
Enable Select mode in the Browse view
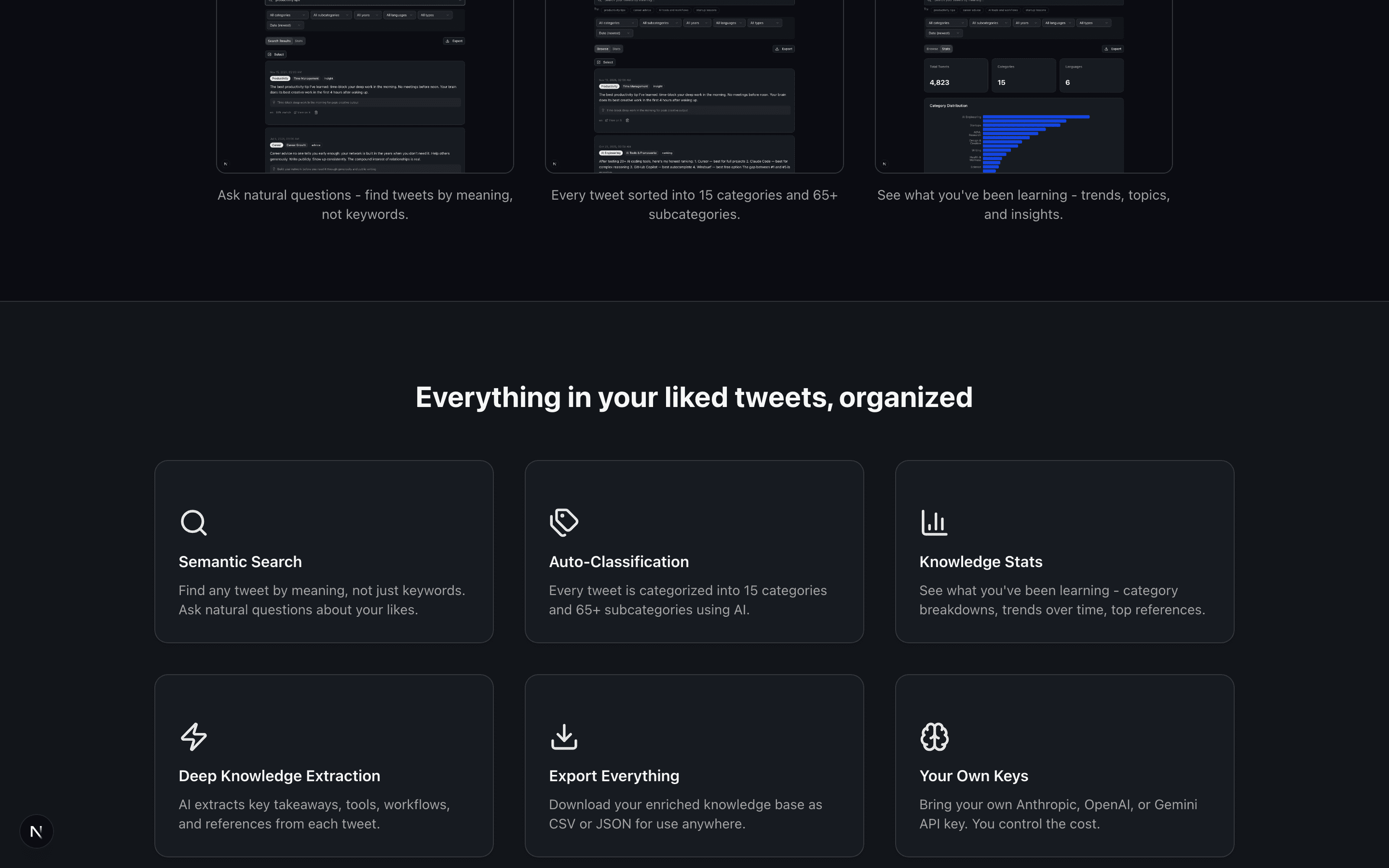(x=605, y=62)
